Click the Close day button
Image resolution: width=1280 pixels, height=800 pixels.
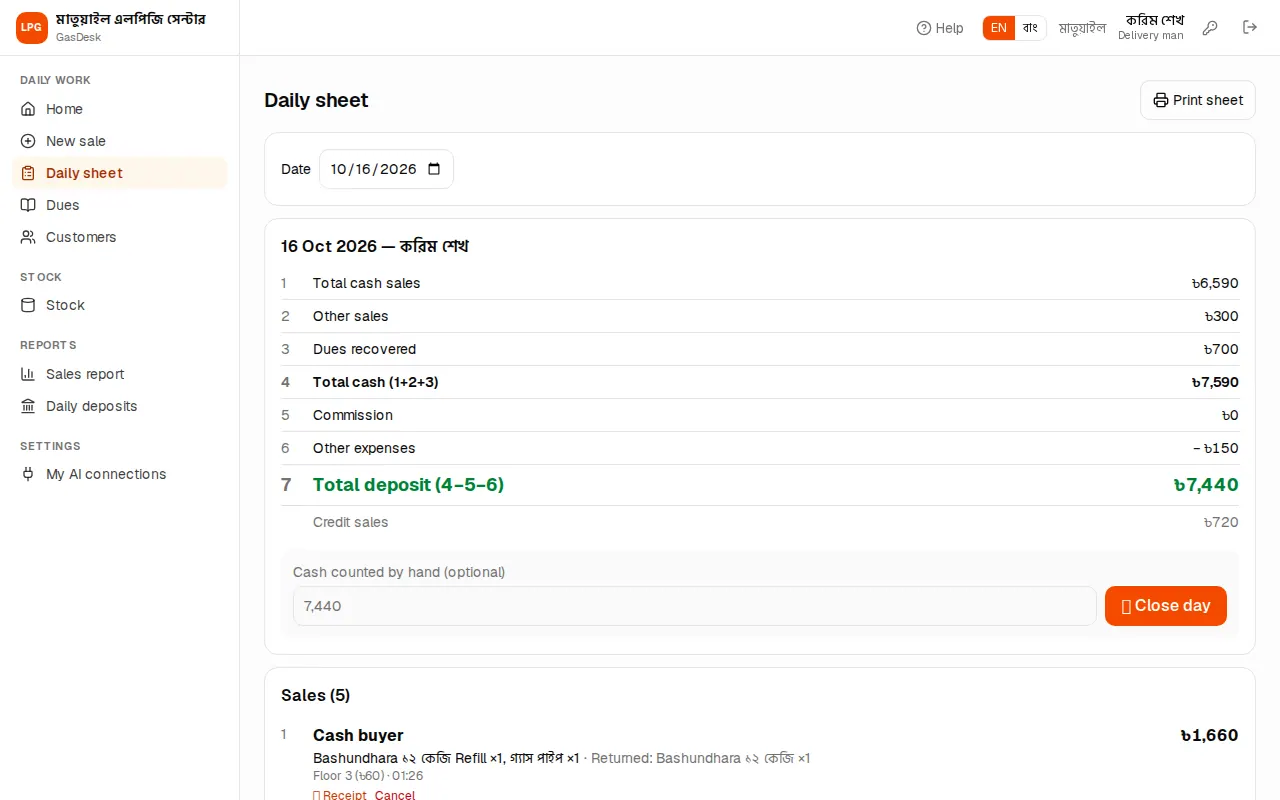pyautogui.click(x=1166, y=606)
